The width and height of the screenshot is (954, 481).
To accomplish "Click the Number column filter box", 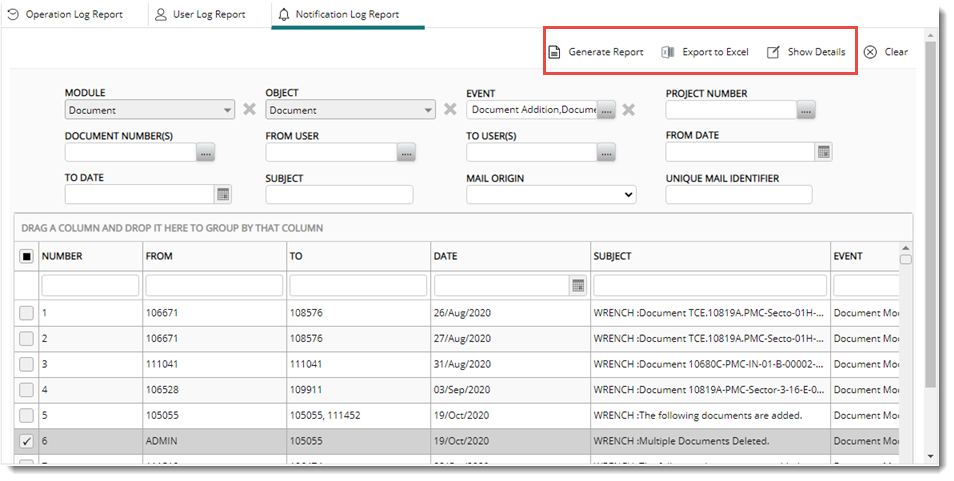I will [90, 285].
